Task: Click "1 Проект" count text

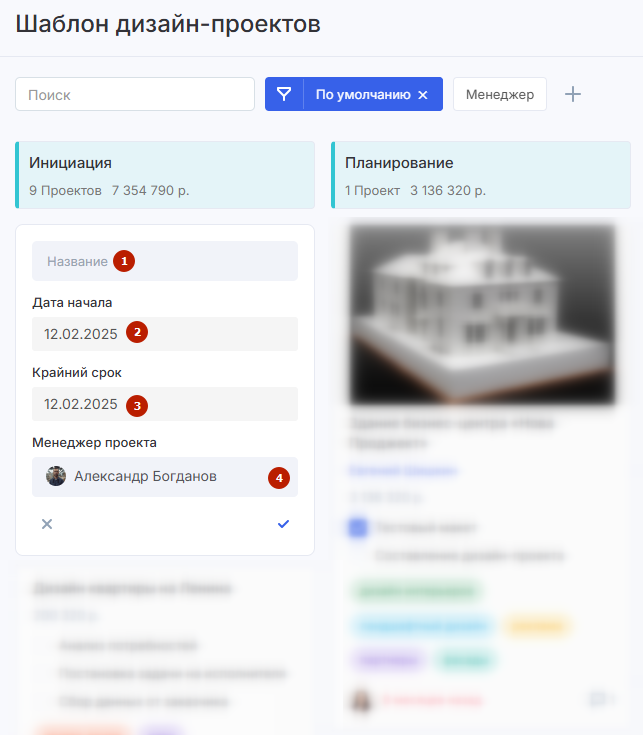Action: point(373,190)
